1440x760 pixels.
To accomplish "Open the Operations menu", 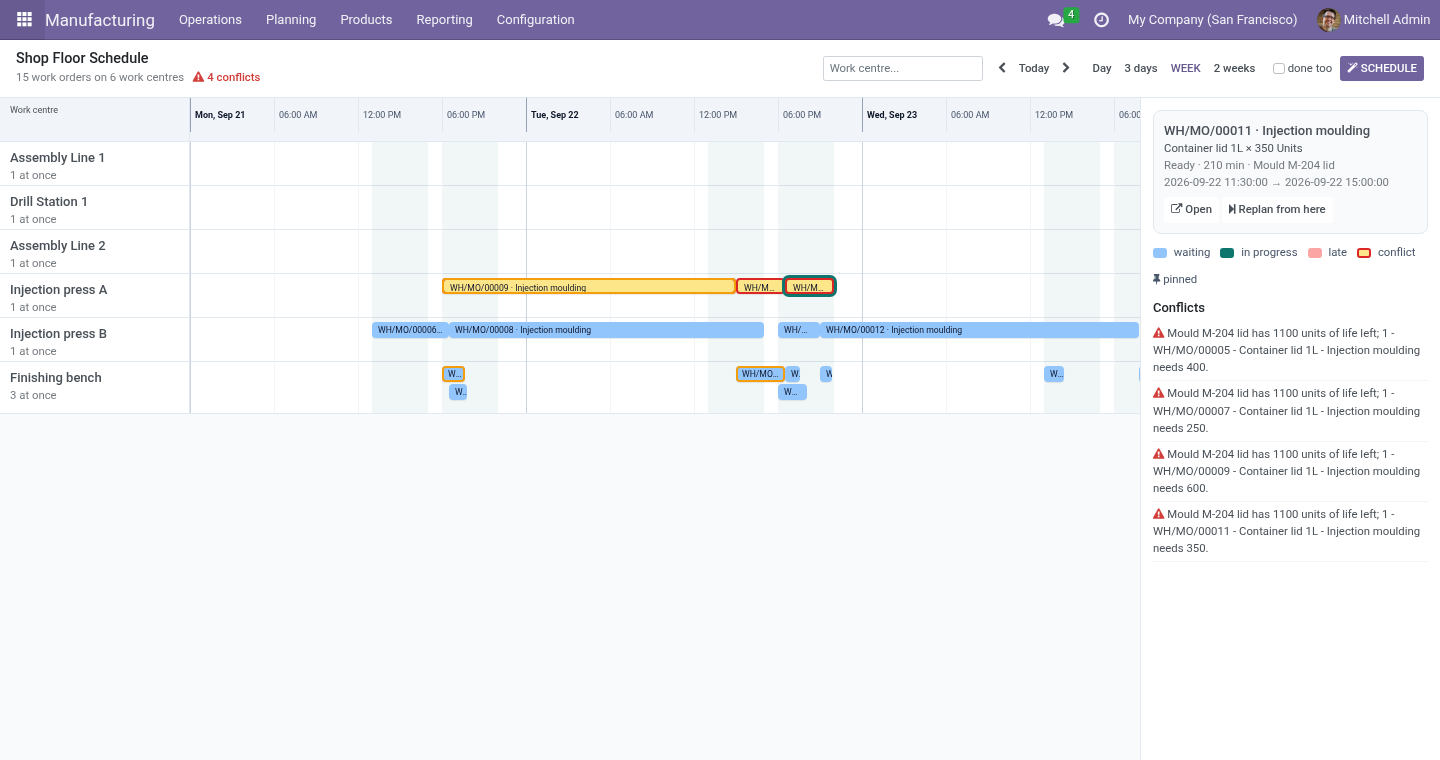I will (x=210, y=20).
